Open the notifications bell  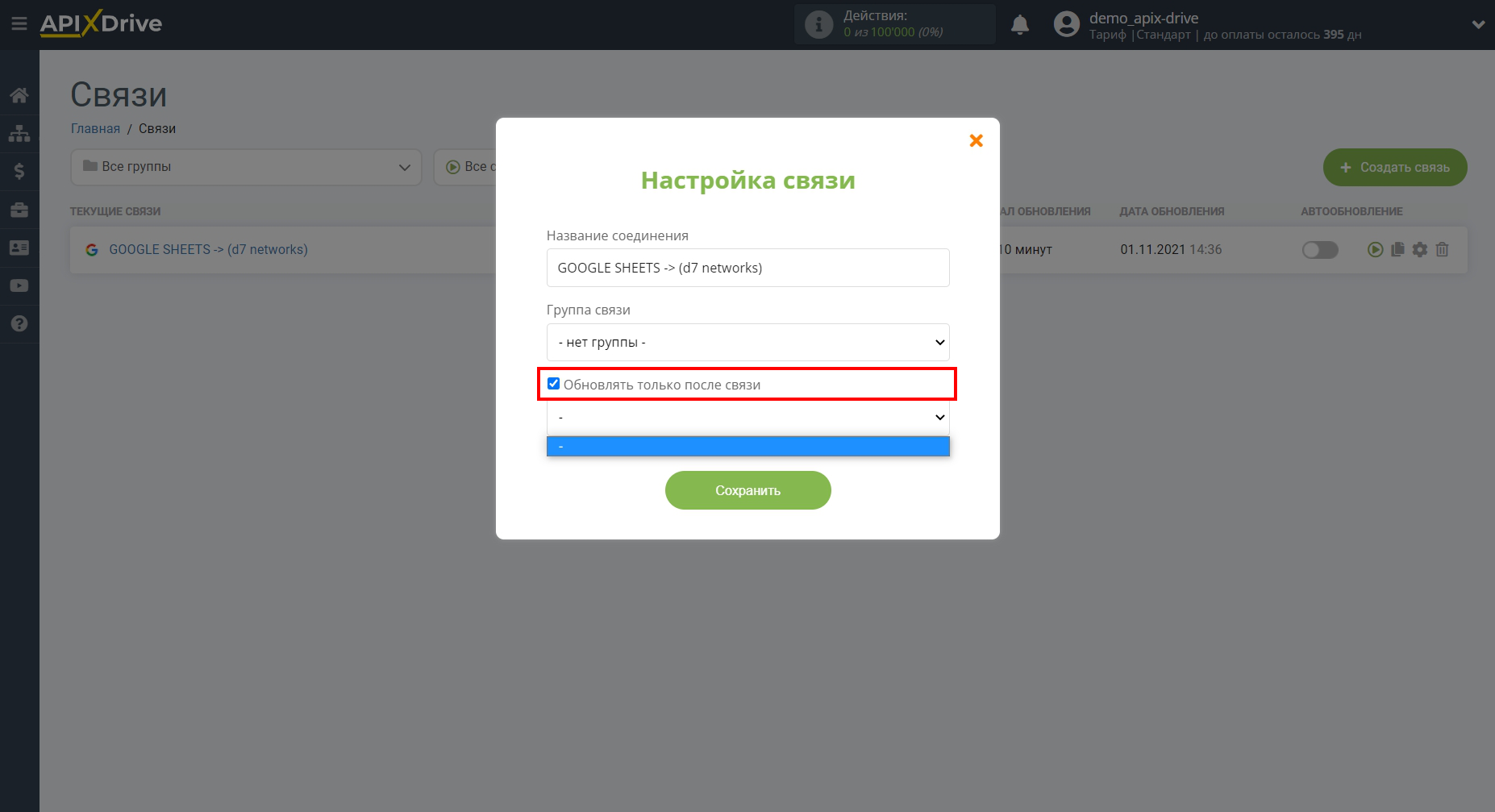pos(1020,25)
